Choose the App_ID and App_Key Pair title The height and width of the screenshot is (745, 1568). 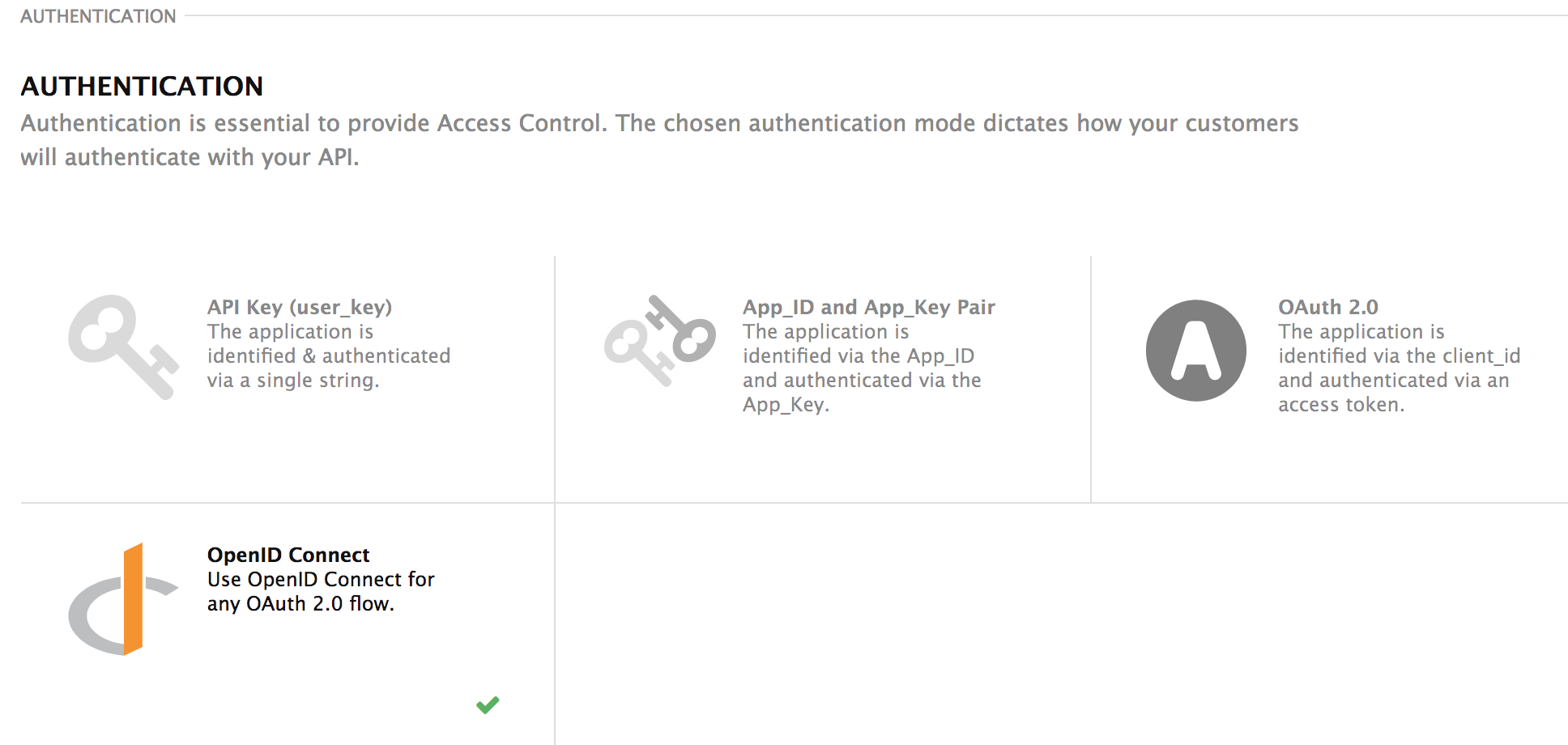[x=868, y=307]
